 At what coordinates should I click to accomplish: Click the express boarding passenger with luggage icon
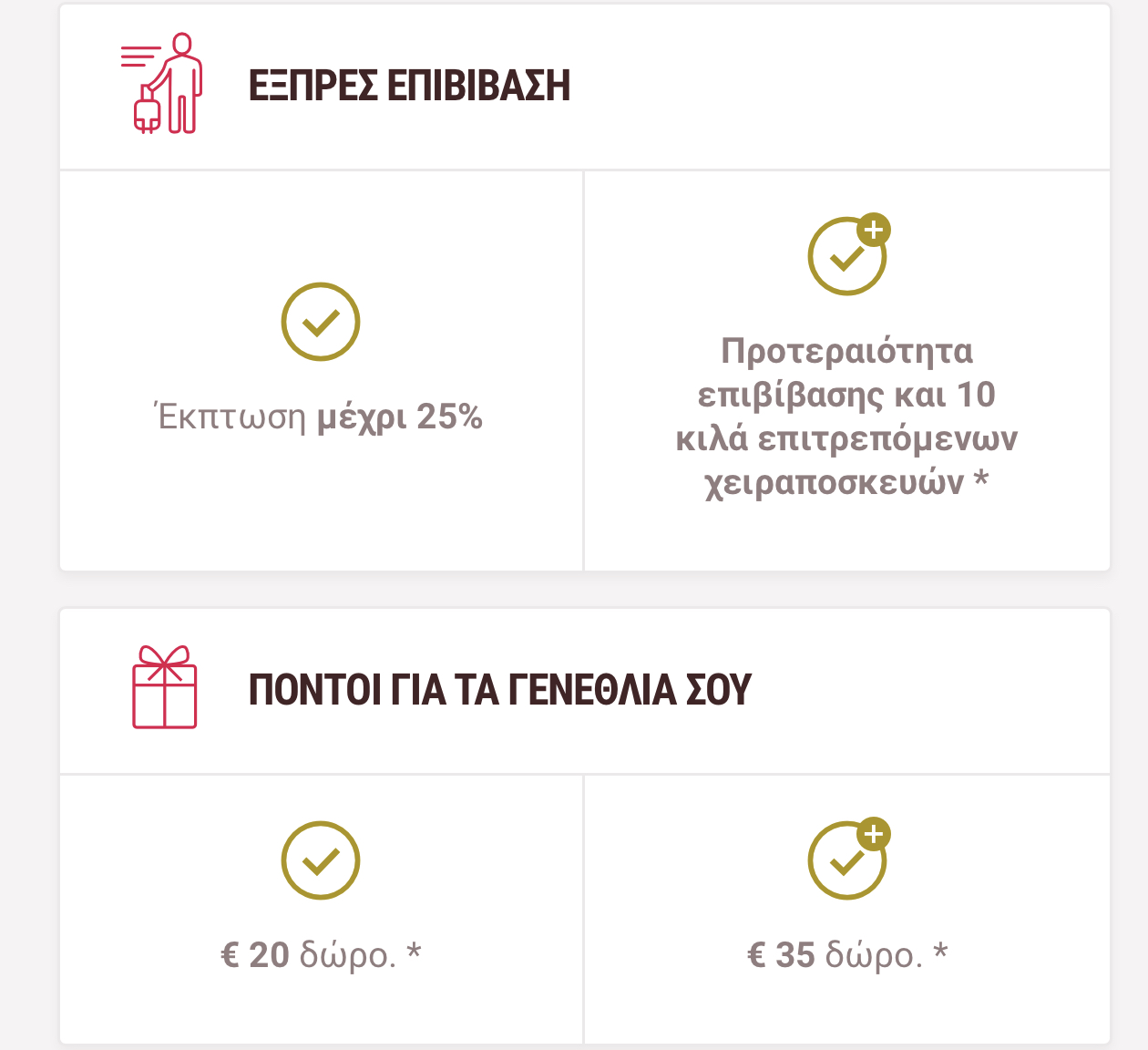161,84
